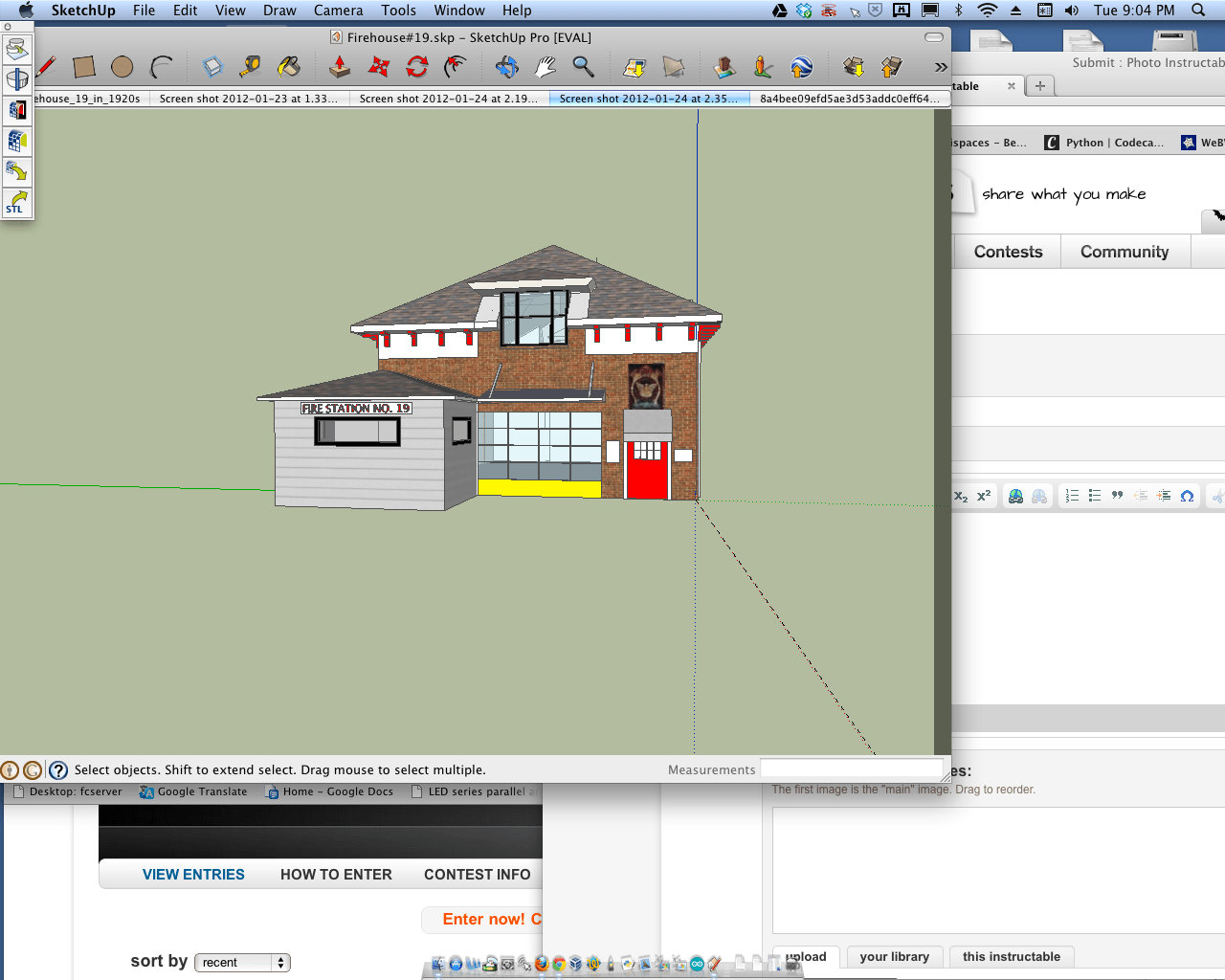This screenshot has height=980, width=1225.
Task: Click HOW TO ENTER on the contest page
Action: 336,875
